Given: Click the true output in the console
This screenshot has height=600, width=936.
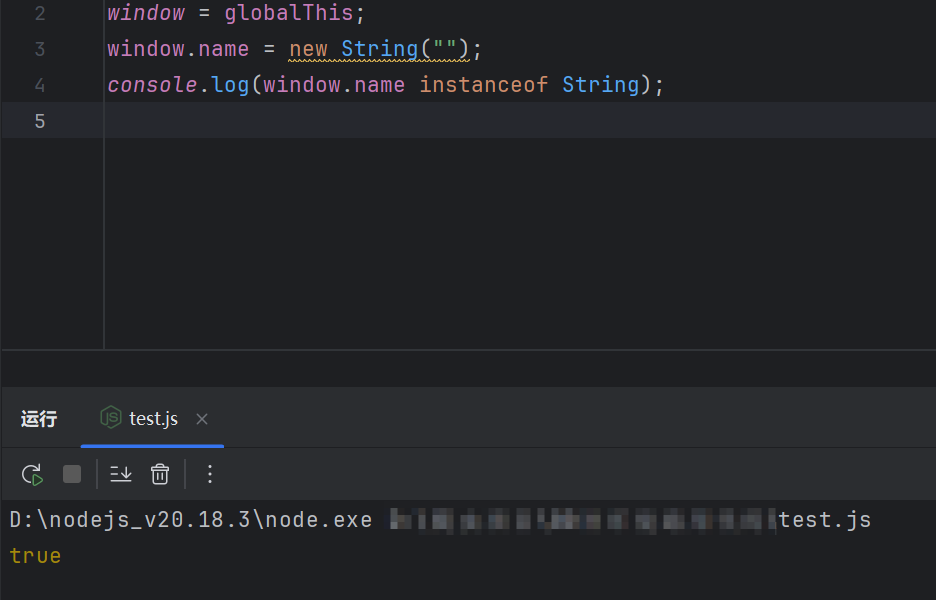Looking at the screenshot, I should point(35,556).
